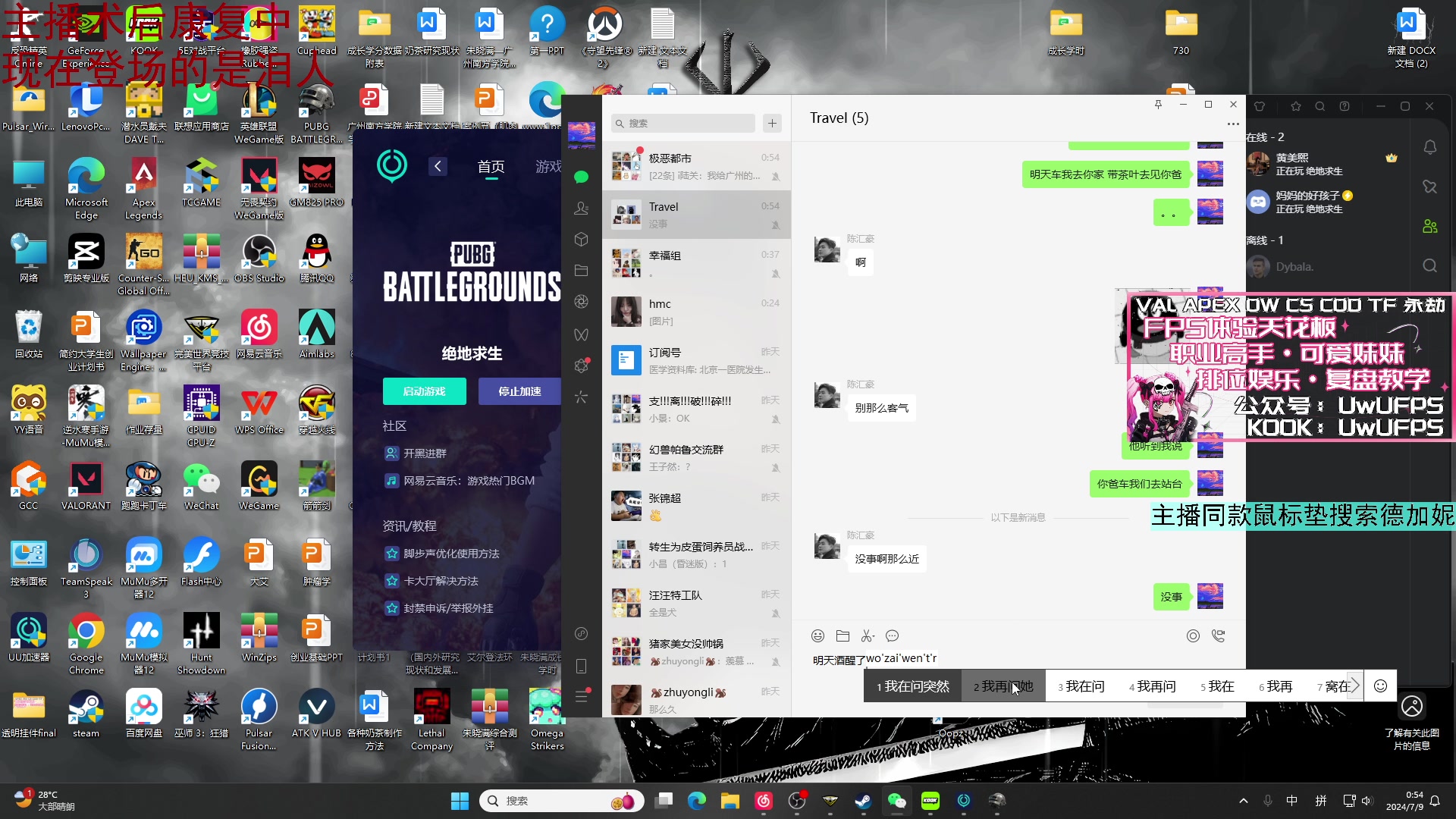This screenshot has width=1456, height=819.
Task: Open Steam from the taskbar
Action: 864,800
